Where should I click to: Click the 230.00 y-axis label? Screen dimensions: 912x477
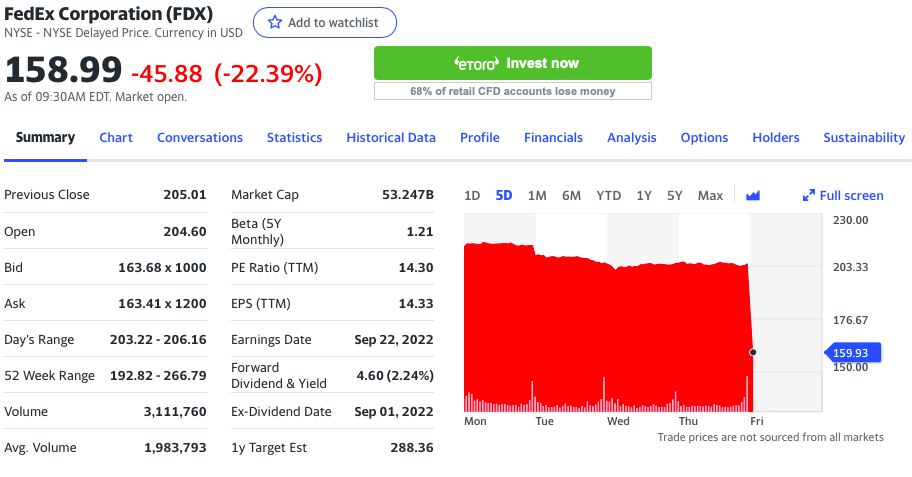850,220
